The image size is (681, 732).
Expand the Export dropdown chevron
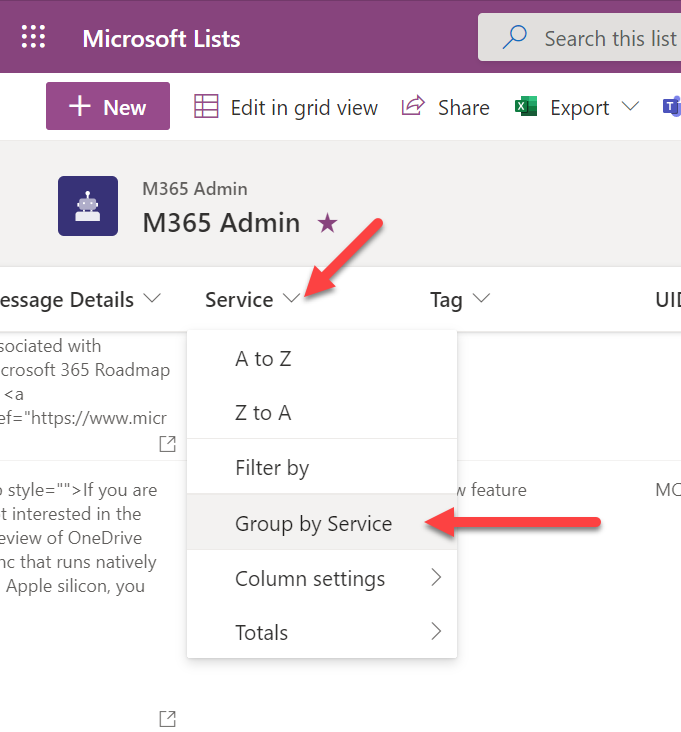click(630, 107)
